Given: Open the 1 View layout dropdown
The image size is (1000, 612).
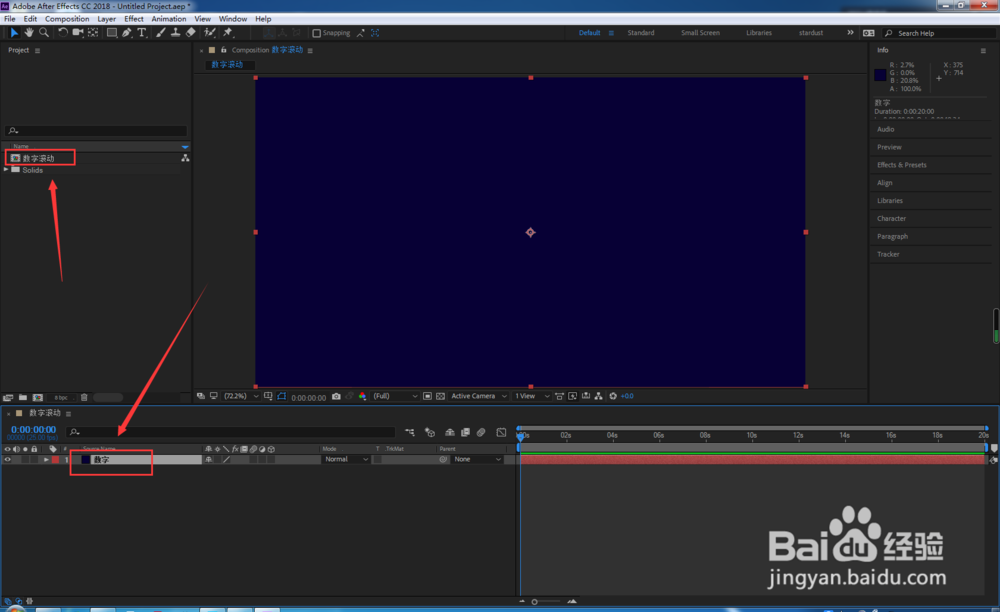Looking at the screenshot, I should tap(531, 397).
